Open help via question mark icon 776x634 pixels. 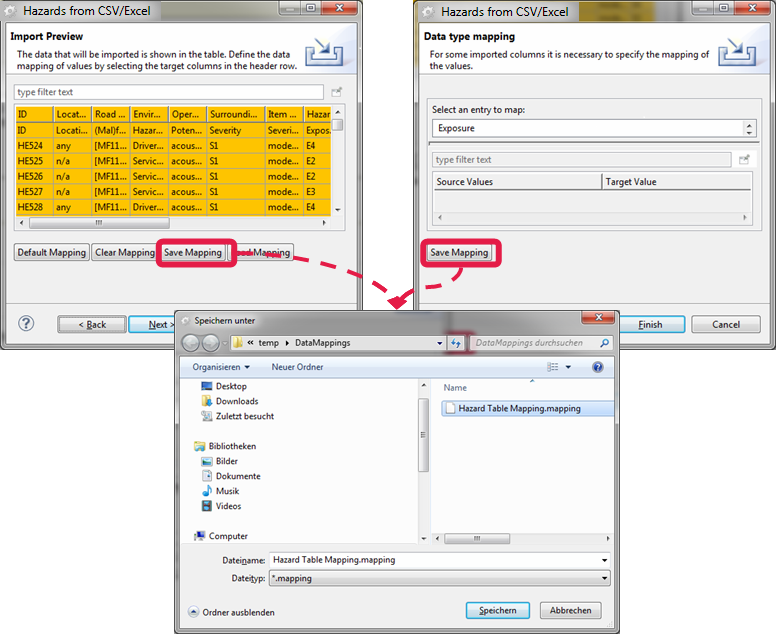click(26, 324)
